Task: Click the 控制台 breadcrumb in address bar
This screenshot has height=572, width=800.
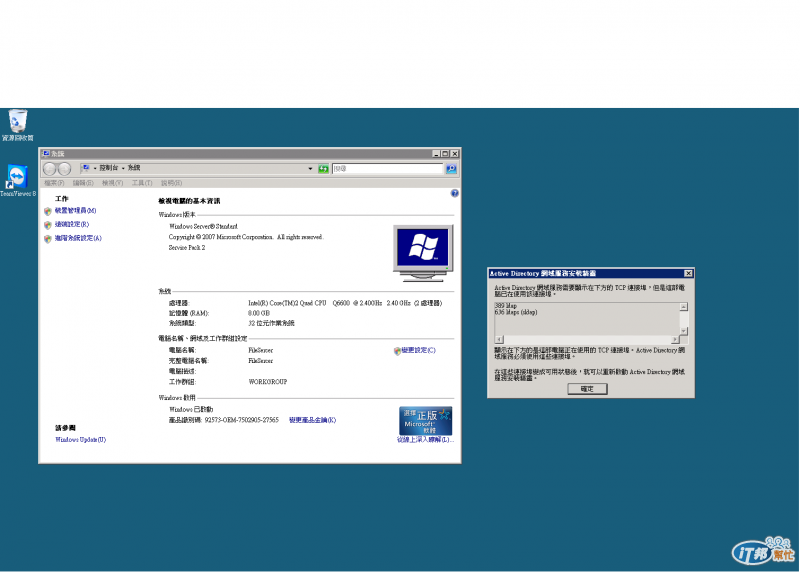Action: 109,168
